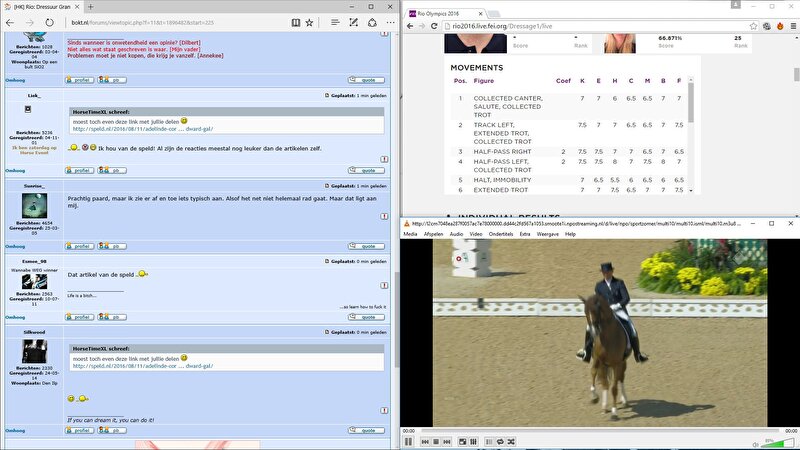
Task: Open a new tab in Edge
Action: pyautogui.click(x=90, y=7)
